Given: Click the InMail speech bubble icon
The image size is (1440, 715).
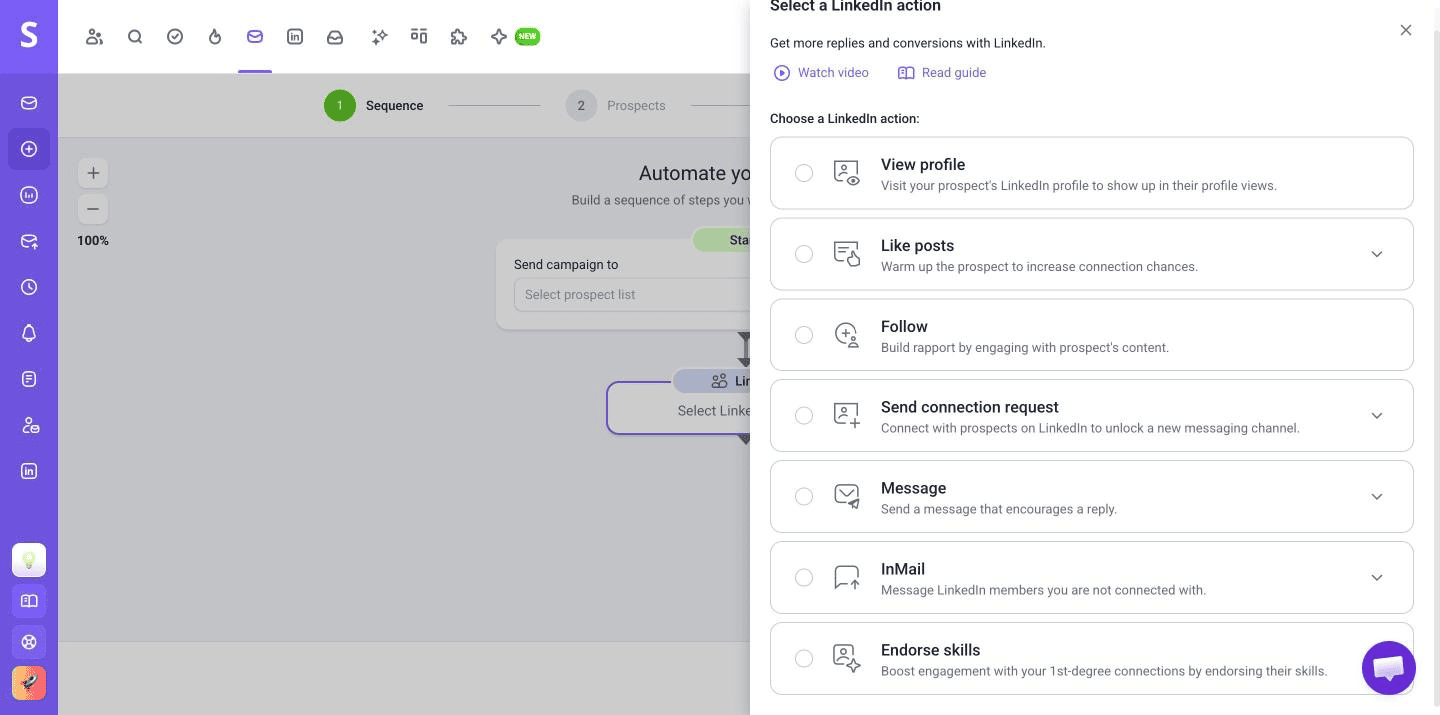Looking at the screenshot, I should tap(847, 577).
